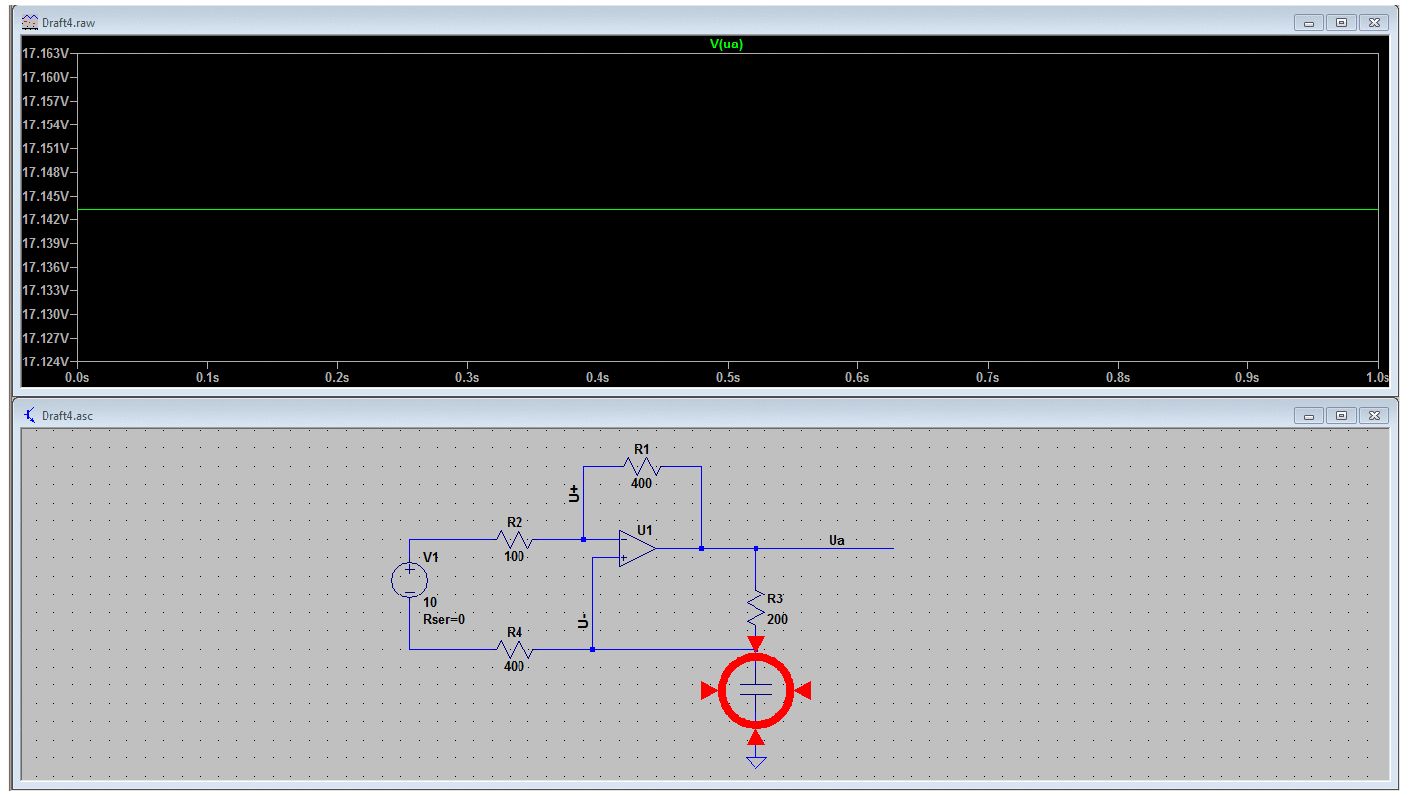Click the Draft4.asc window title text
The image size is (1410, 796).
(x=67, y=415)
